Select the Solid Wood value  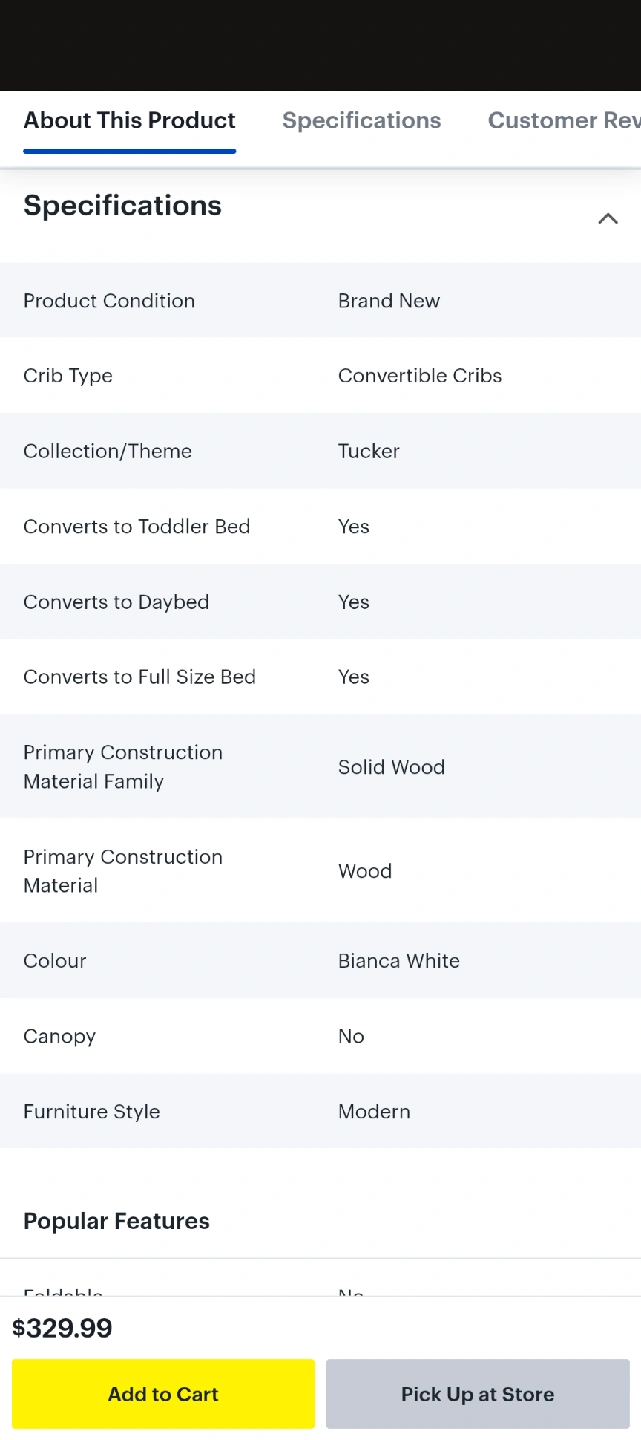[x=391, y=767]
